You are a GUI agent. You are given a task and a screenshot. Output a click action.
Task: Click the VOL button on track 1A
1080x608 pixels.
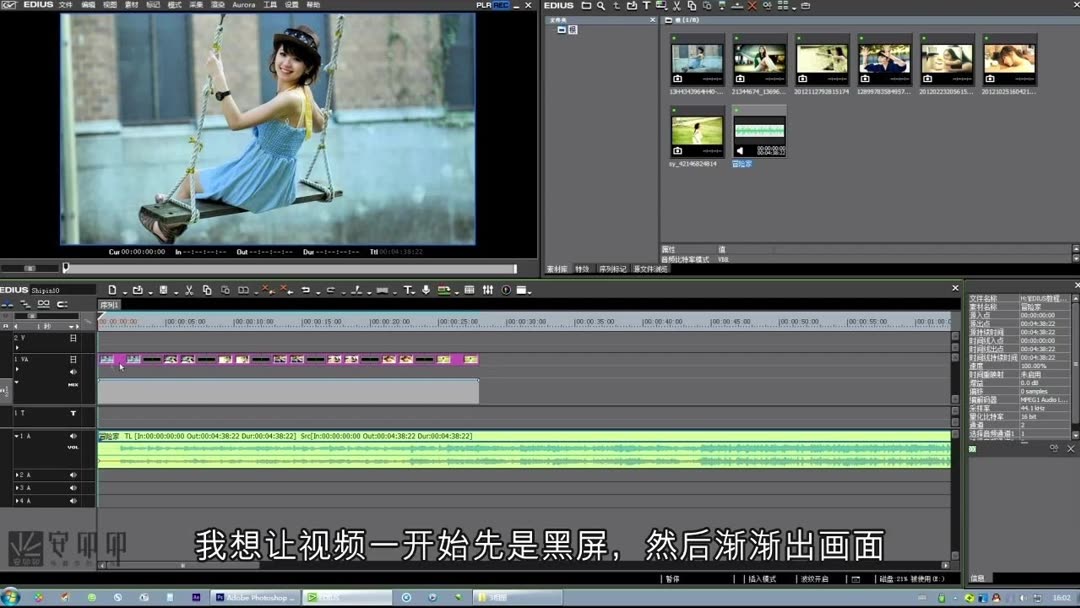click(73, 446)
